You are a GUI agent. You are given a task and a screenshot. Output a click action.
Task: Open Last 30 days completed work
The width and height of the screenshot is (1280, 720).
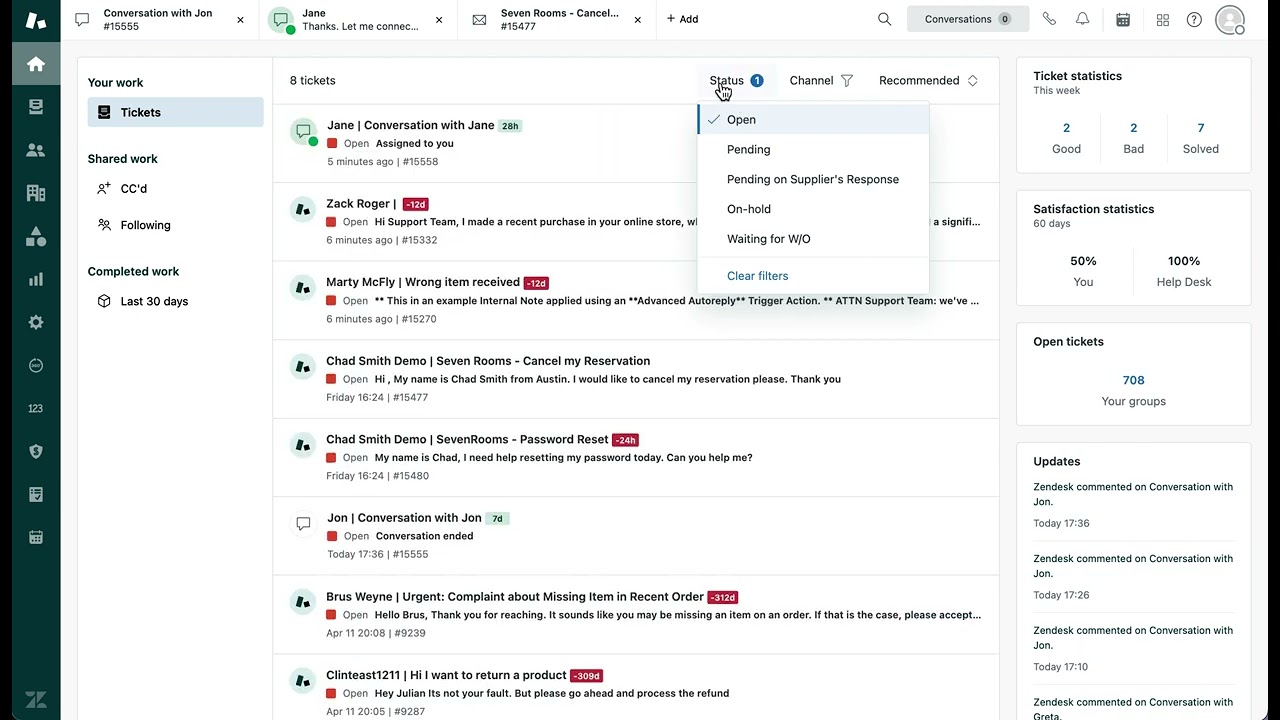[x=154, y=301]
